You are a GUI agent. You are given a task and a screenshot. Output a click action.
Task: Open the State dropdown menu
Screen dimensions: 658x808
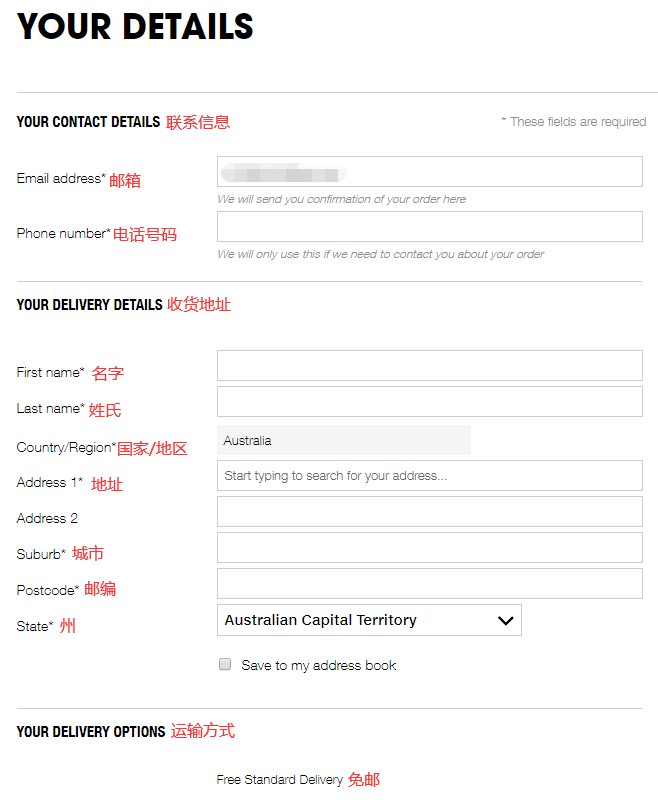coord(368,620)
